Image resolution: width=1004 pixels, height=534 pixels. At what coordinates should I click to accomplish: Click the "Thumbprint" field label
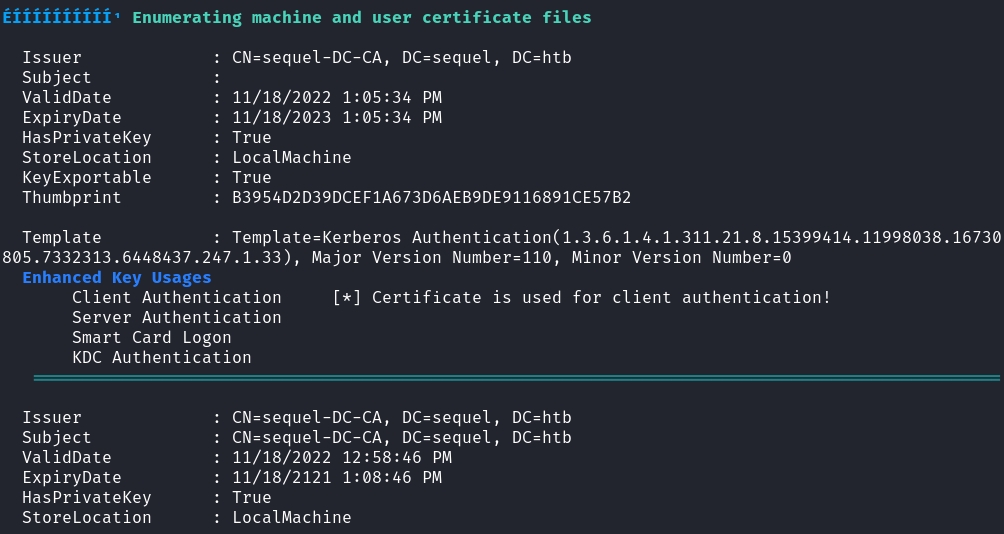point(72,197)
